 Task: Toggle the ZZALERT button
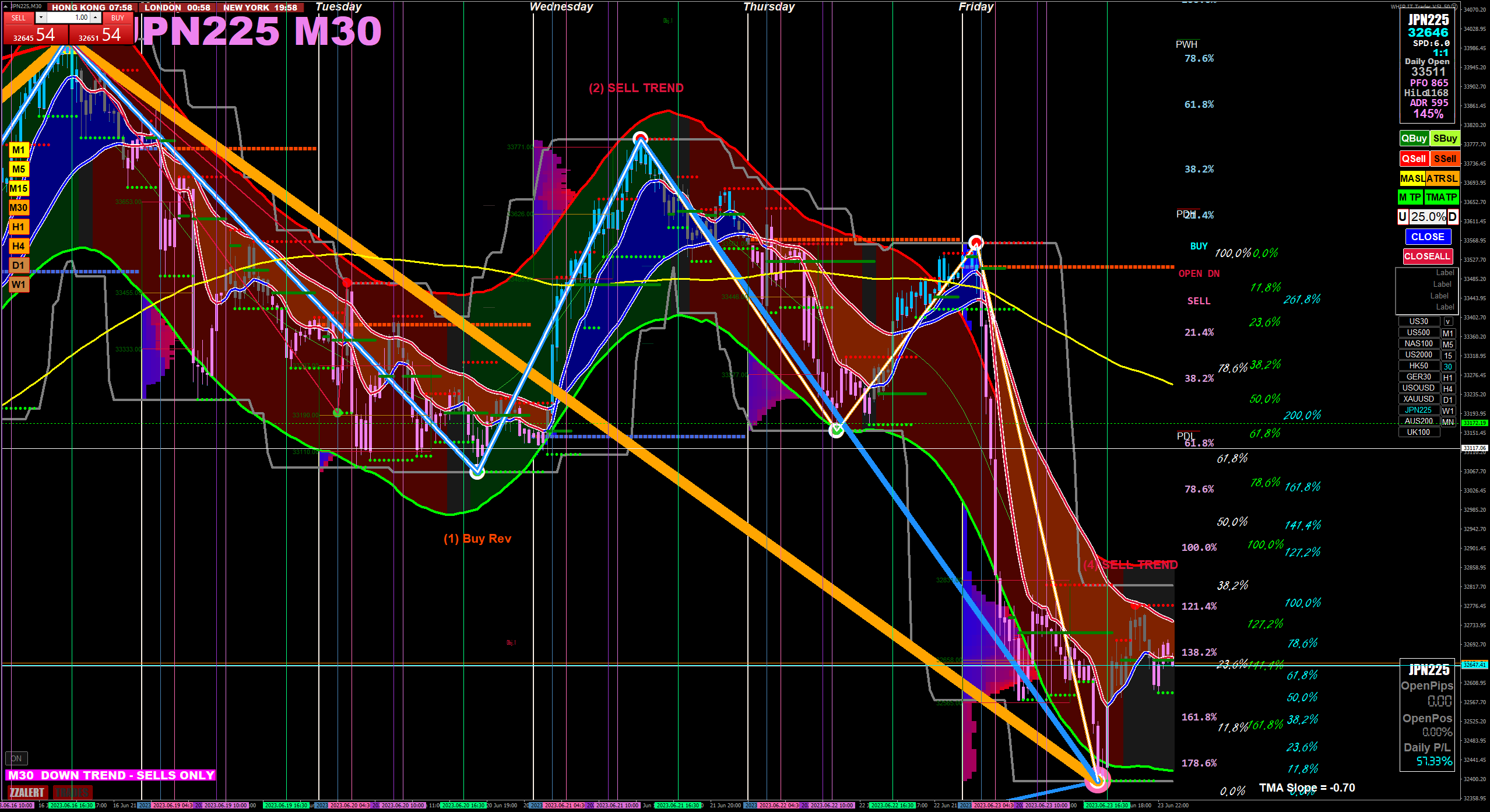click(27, 792)
